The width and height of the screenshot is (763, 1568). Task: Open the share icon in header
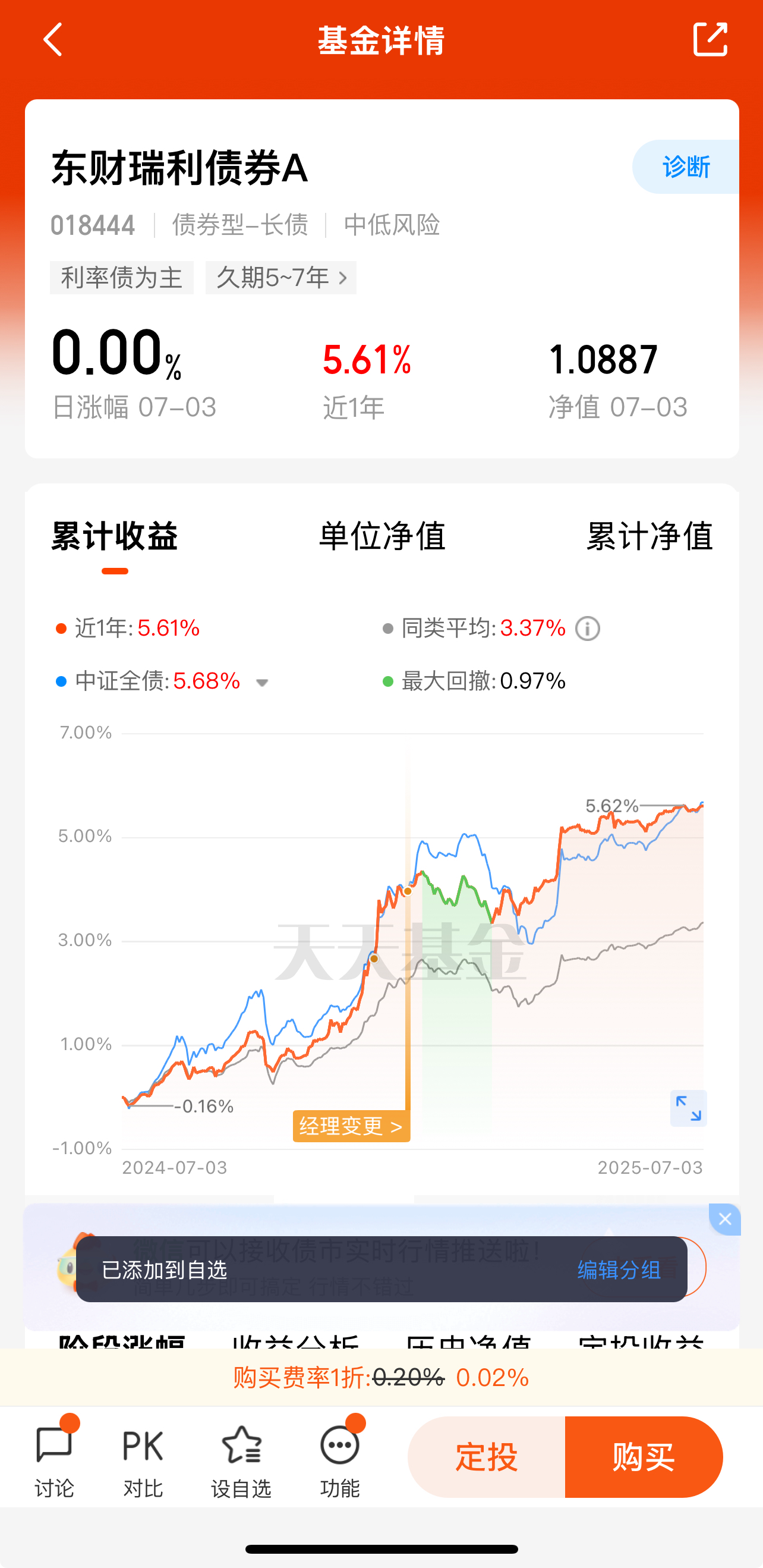pos(710,40)
